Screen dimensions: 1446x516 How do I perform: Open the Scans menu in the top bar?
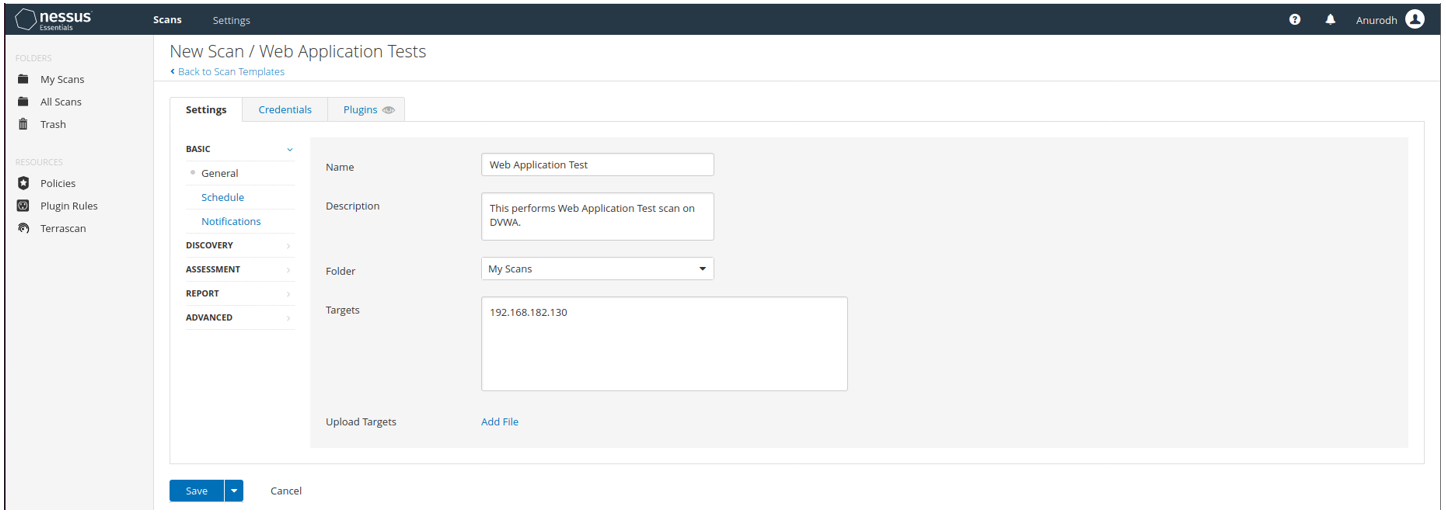167,20
